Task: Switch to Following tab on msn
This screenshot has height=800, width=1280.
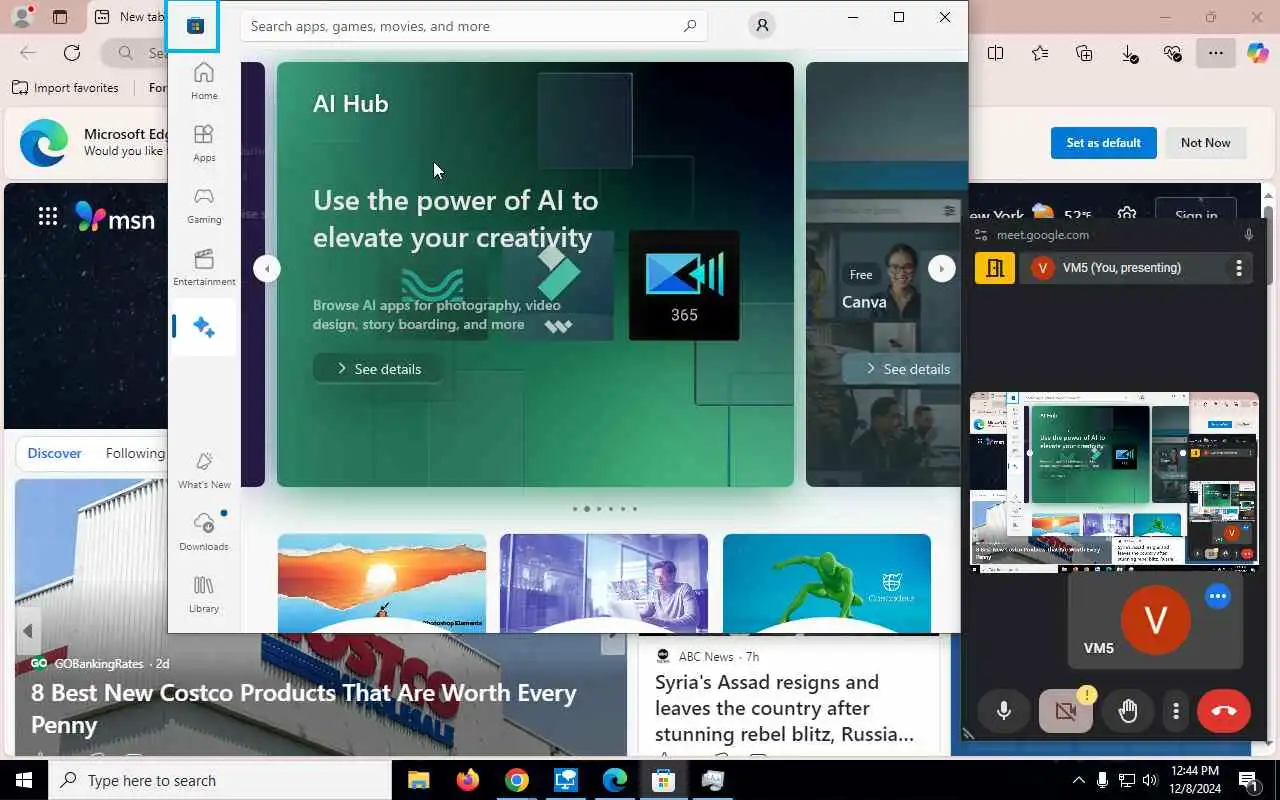Action: point(135,453)
